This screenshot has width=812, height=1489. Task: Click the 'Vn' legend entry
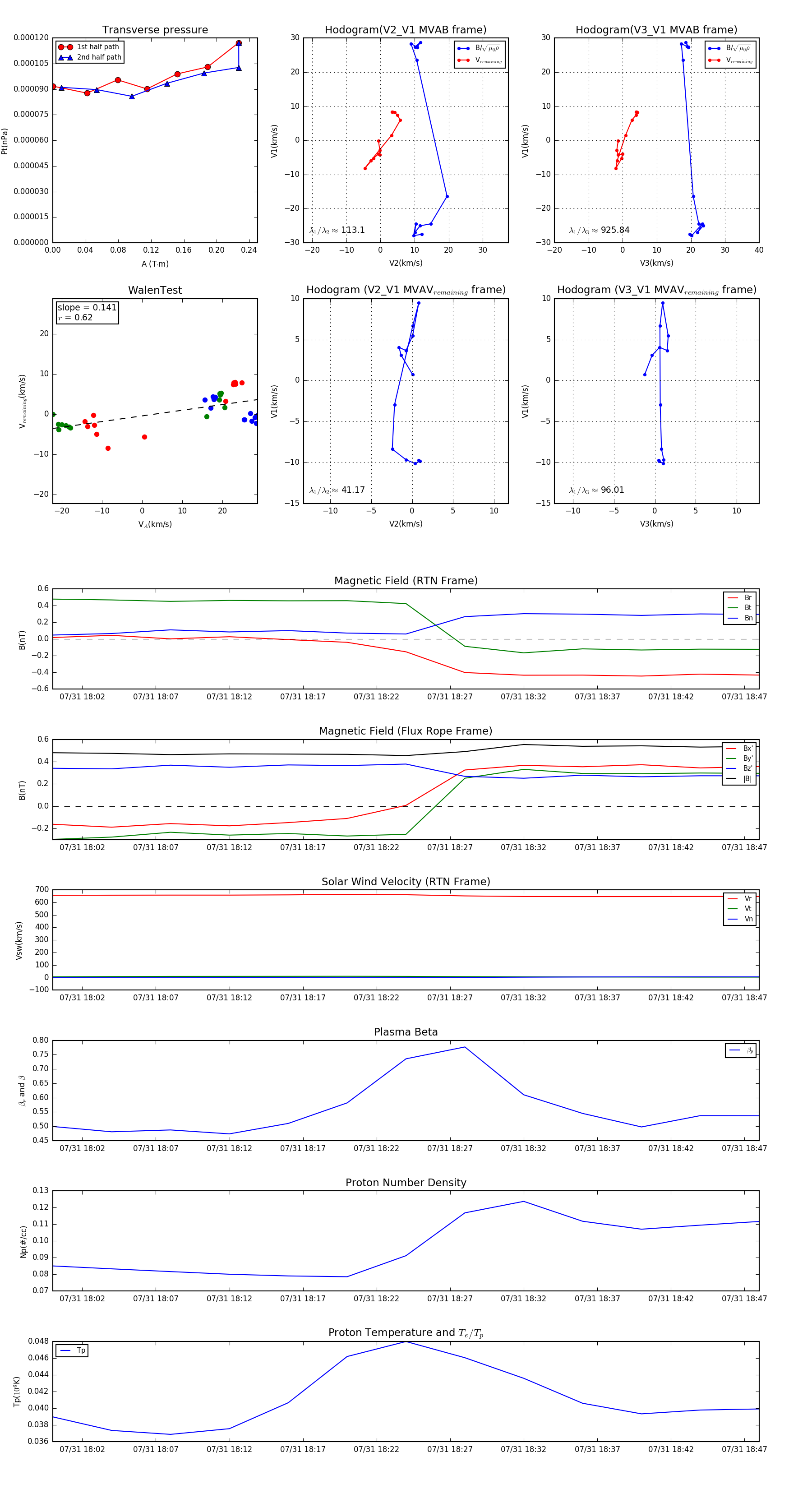pos(740,919)
